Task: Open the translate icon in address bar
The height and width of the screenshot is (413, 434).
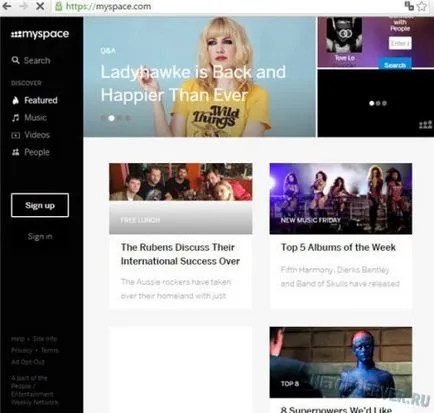Action: (x=409, y=6)
